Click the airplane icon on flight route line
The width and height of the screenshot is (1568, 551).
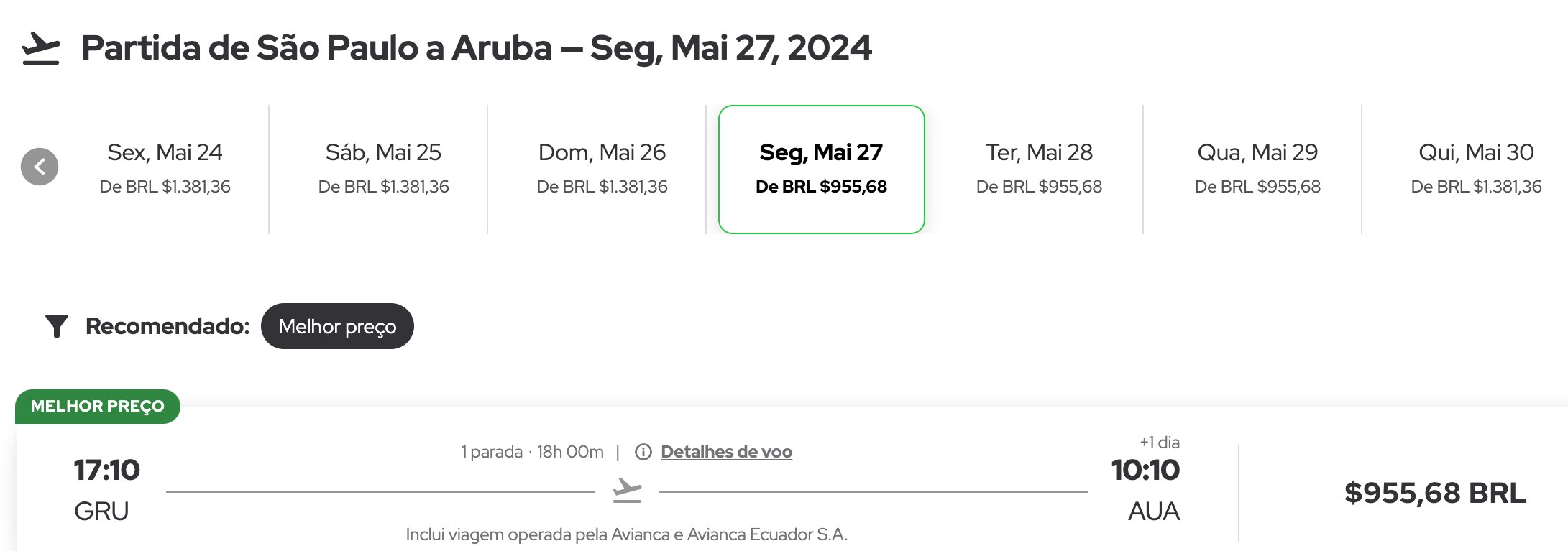627,491
